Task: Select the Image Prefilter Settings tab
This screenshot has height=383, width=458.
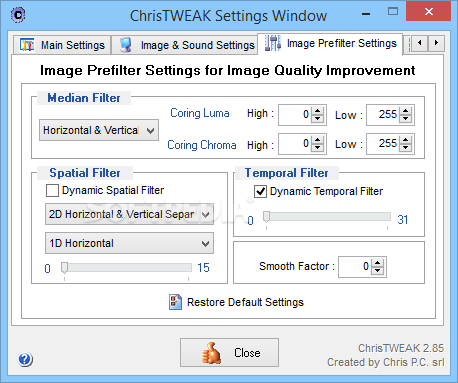Action: 330,43
